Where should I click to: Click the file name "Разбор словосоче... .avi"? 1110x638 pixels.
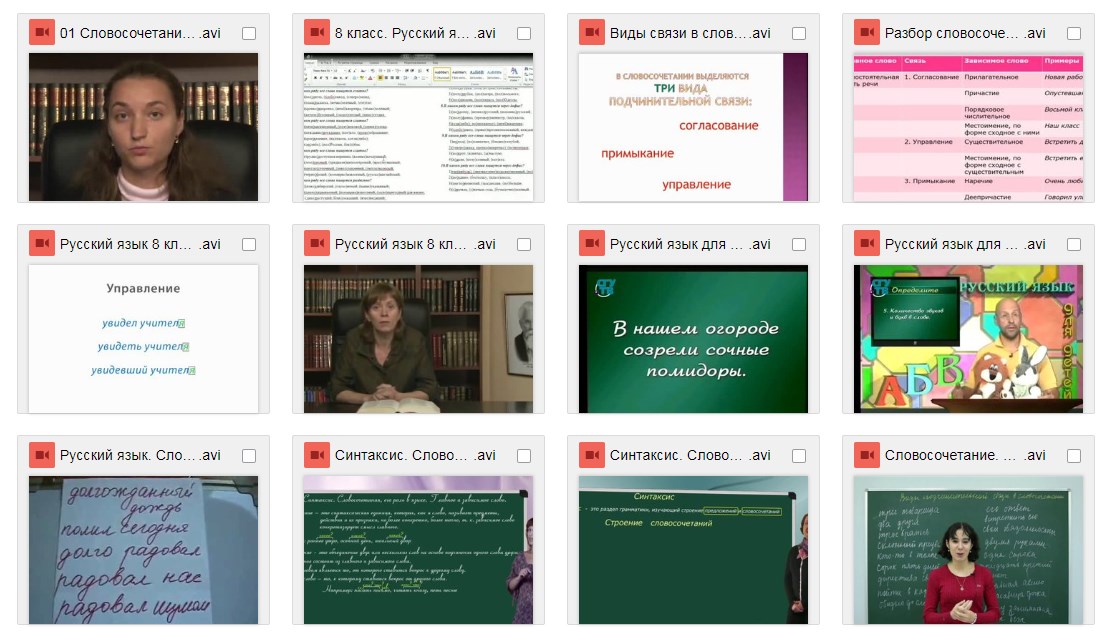(965, 33)
